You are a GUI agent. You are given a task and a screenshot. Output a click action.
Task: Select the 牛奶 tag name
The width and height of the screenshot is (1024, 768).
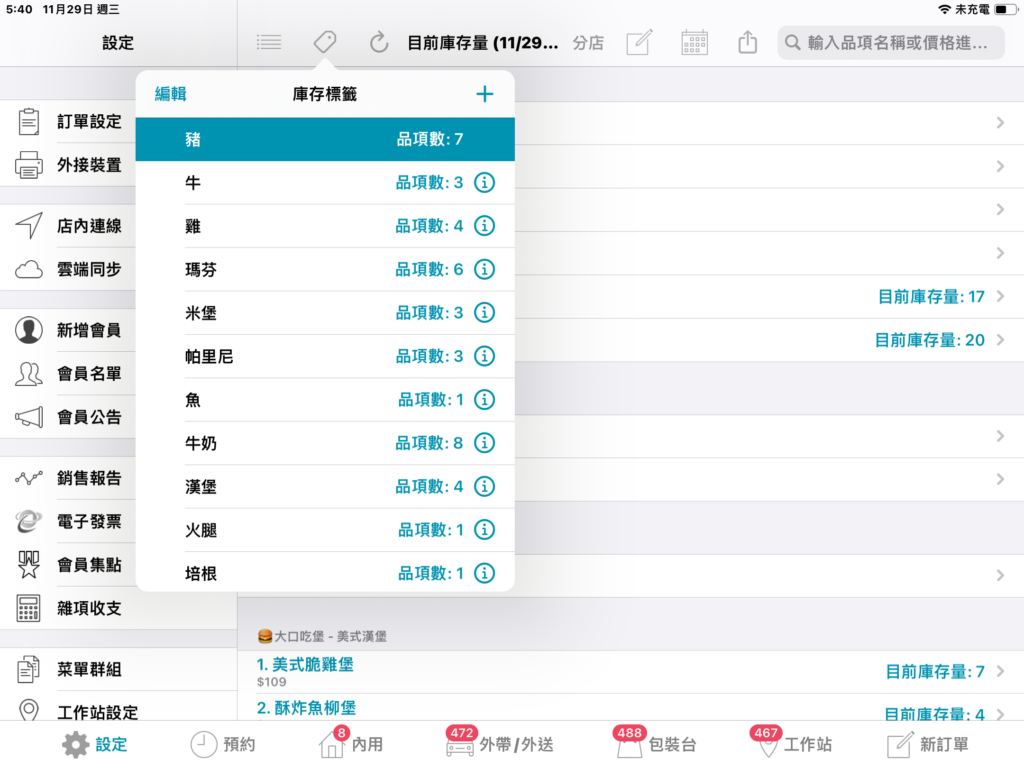pyautogui.click(x=200, y=443)
